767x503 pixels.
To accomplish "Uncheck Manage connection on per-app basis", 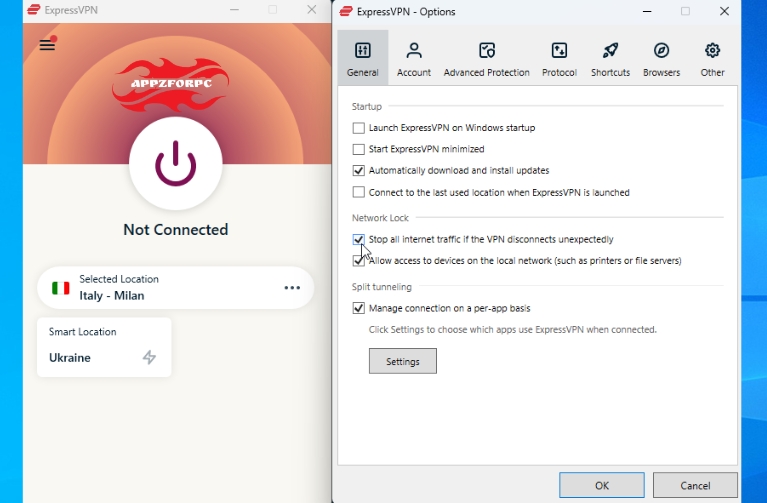I will [359, 308].
